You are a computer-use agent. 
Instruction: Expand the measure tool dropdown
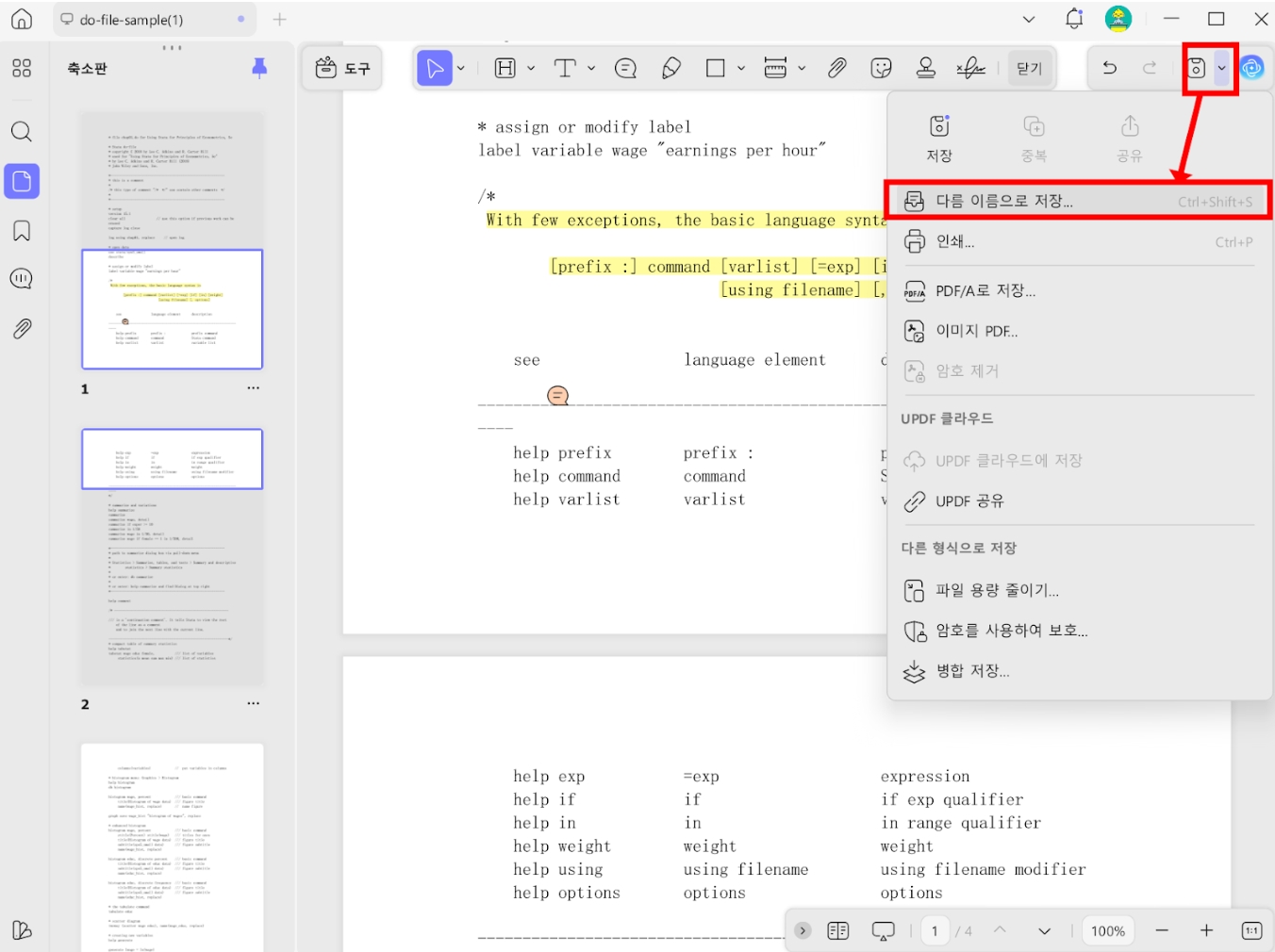pyautogui.click(x=803, y=67)
